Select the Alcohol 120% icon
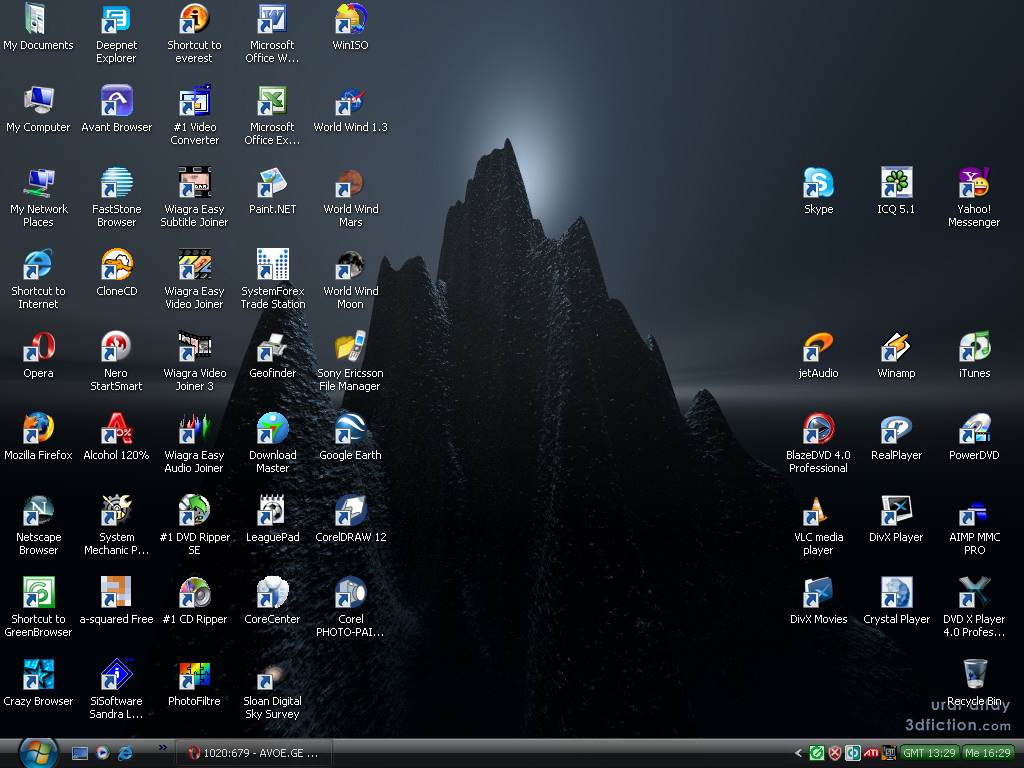The width and height of the screenshot is (1024, 768). (x=116, y=428)
